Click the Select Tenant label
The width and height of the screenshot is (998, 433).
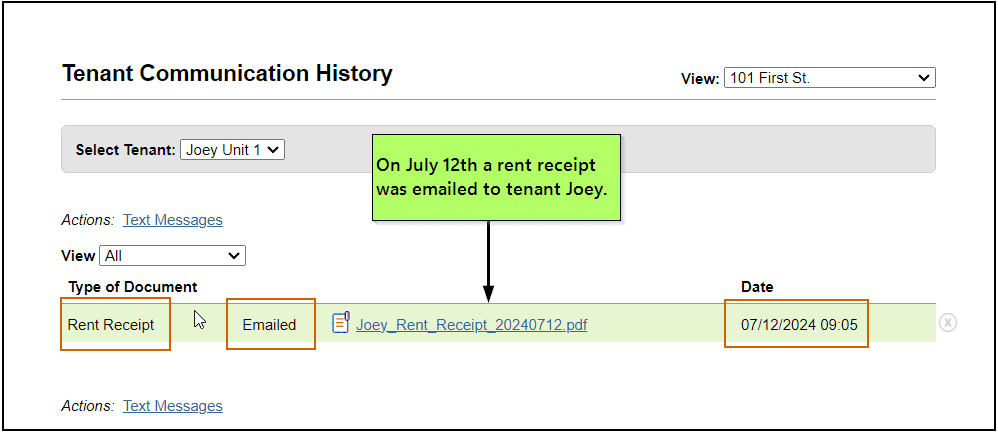[125, 150]
